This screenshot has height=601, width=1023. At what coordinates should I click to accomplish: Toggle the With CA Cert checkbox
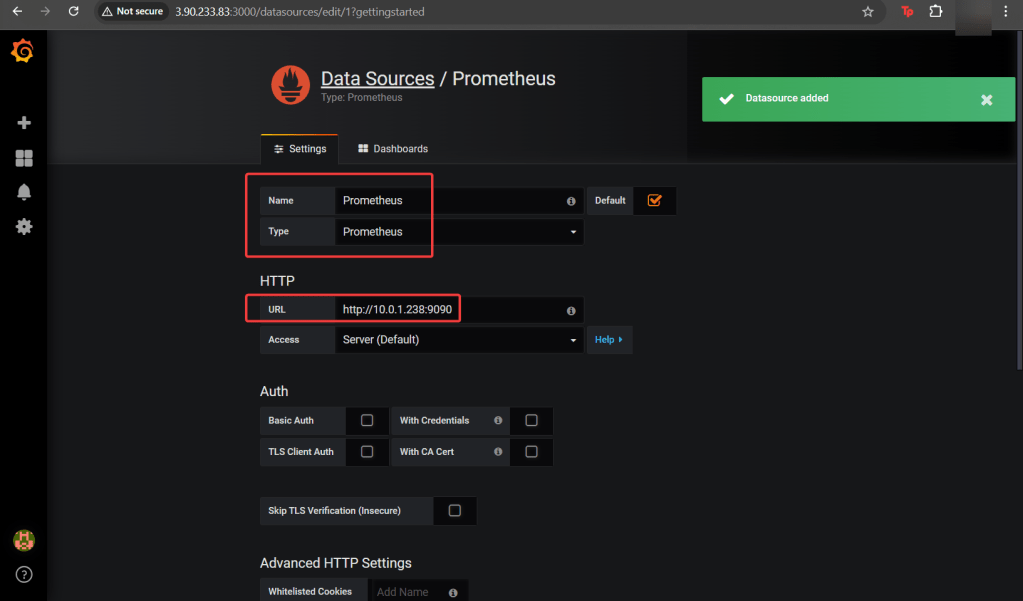(x=531, y=452)
